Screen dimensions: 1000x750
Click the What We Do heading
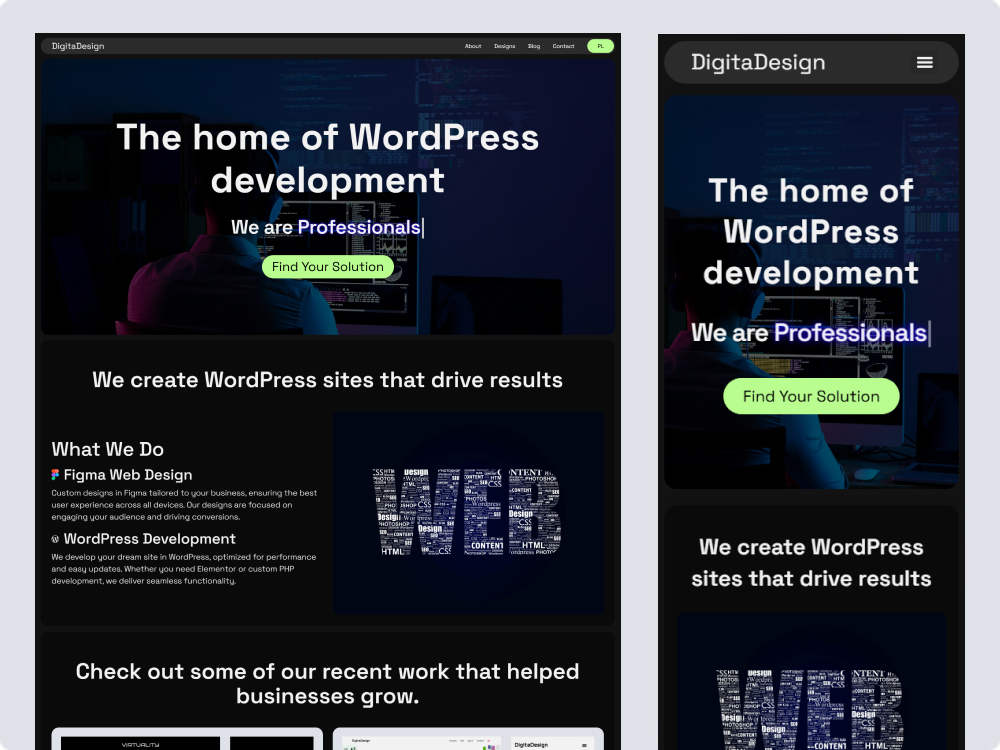coord(108,449)
